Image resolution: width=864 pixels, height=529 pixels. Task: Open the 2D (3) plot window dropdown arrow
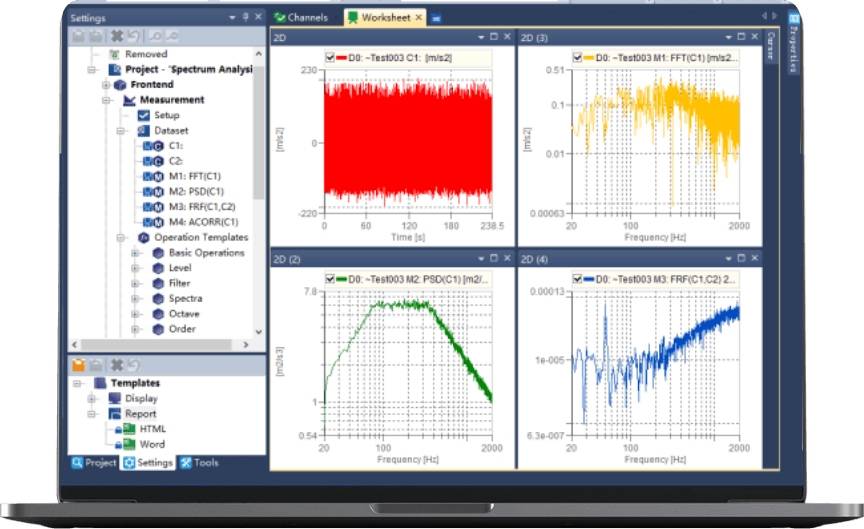tap(728, 37)
